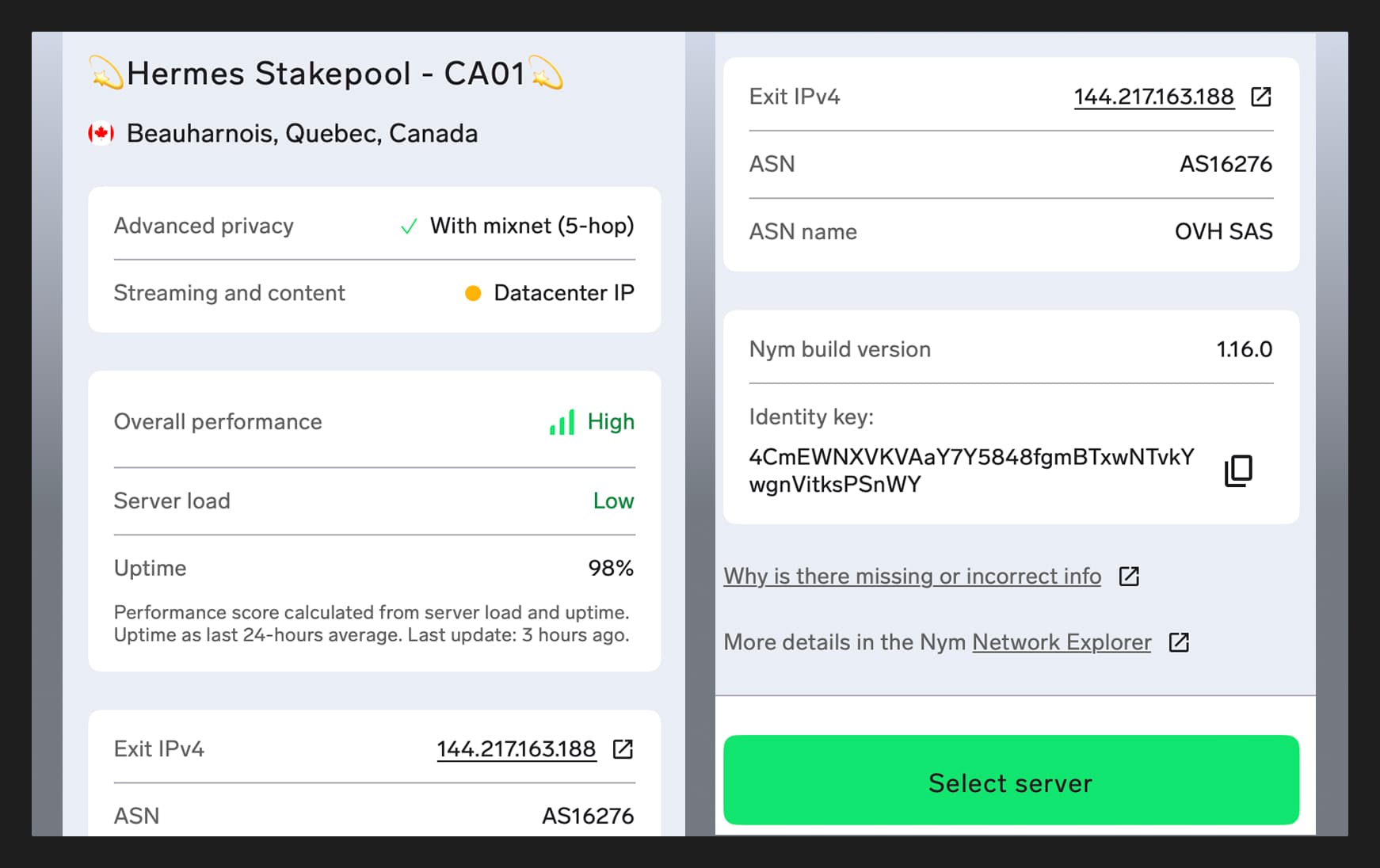Click the Nym build version 1.16.0
The image size is (1380, 868).
[1244, 349]
